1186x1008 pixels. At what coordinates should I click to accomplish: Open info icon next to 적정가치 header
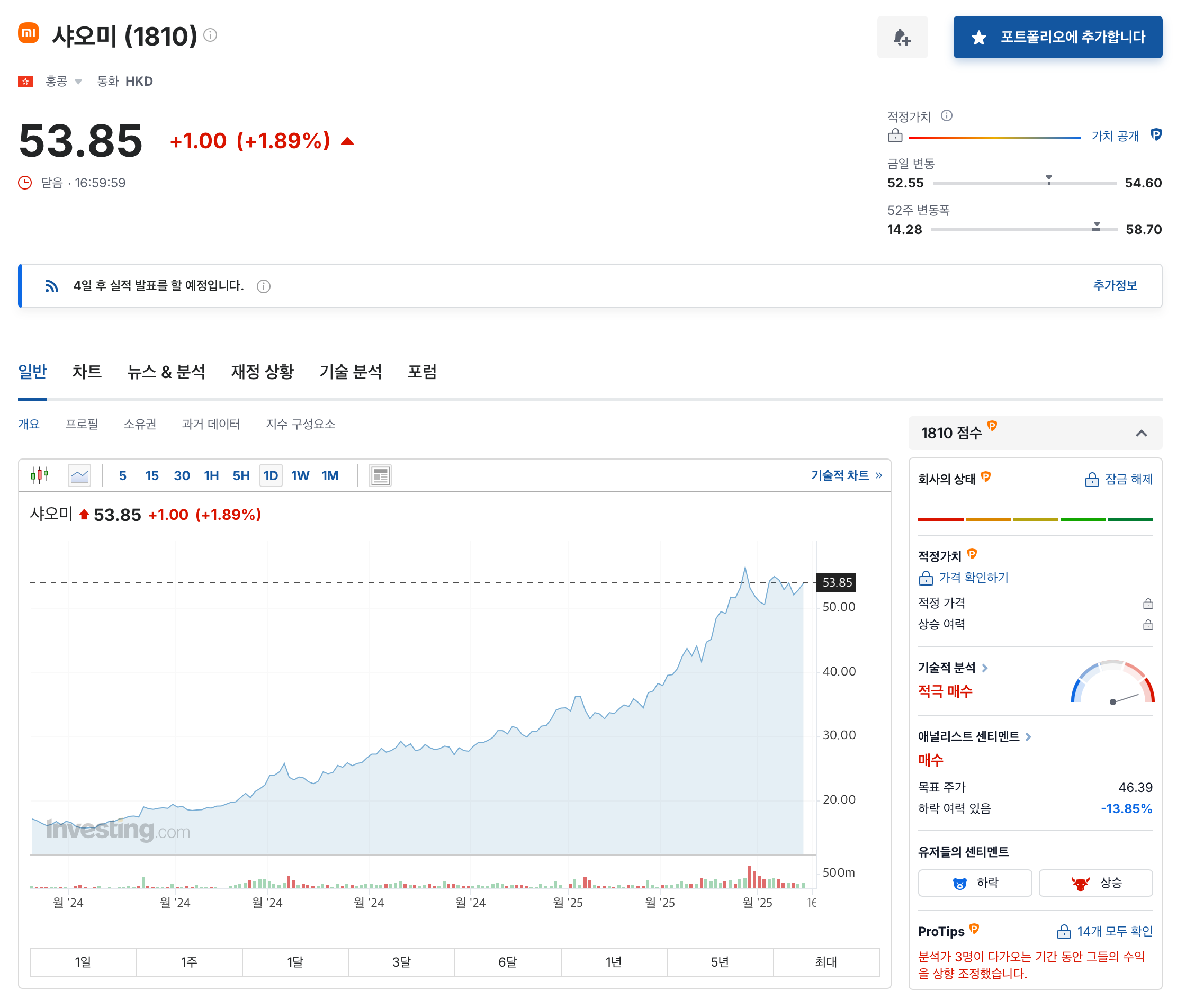947,116
